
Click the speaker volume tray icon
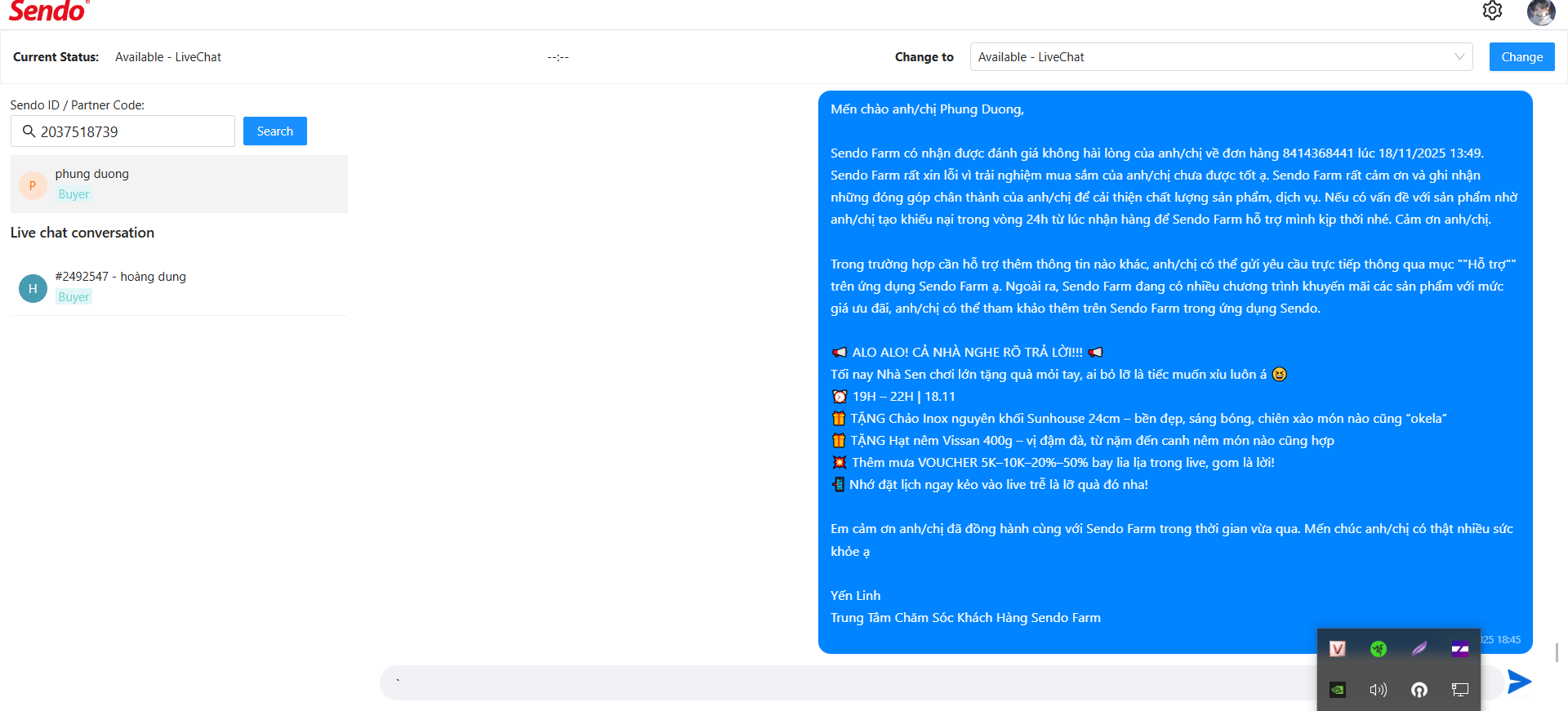1379,690
